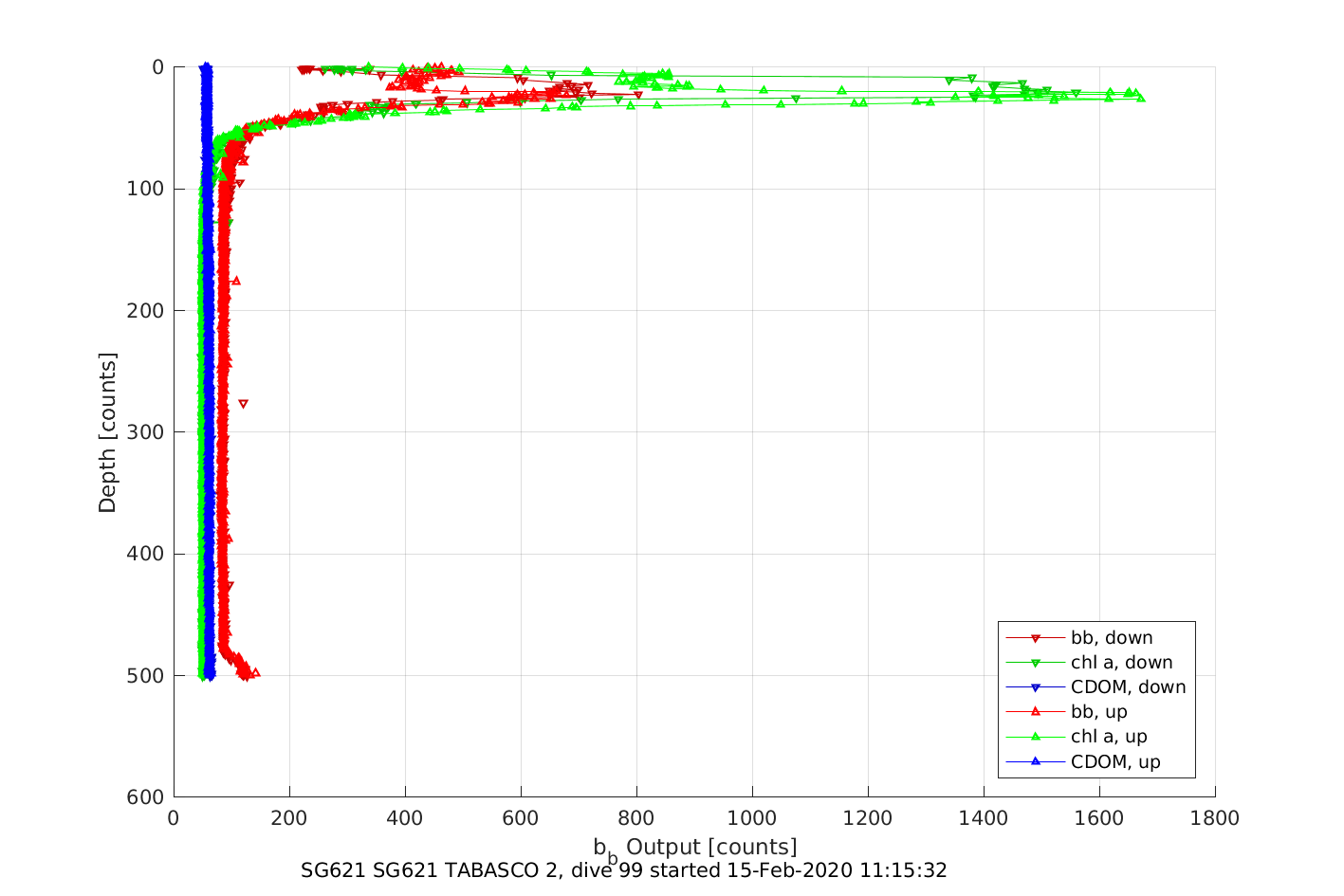Viewport: 1344px width, 896px height.
Task: Click the 'Depth [counts]' y-axis label
Action: 107,432
